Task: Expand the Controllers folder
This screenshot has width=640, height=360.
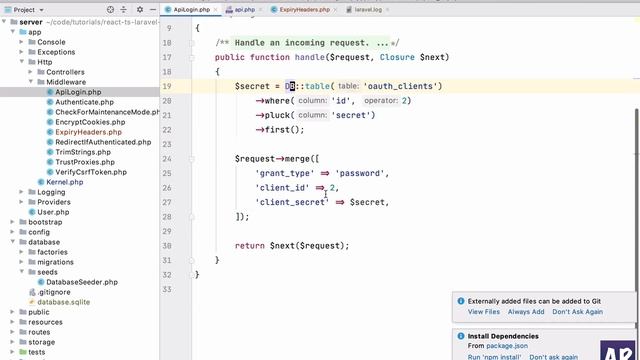Action: (31, 72)
